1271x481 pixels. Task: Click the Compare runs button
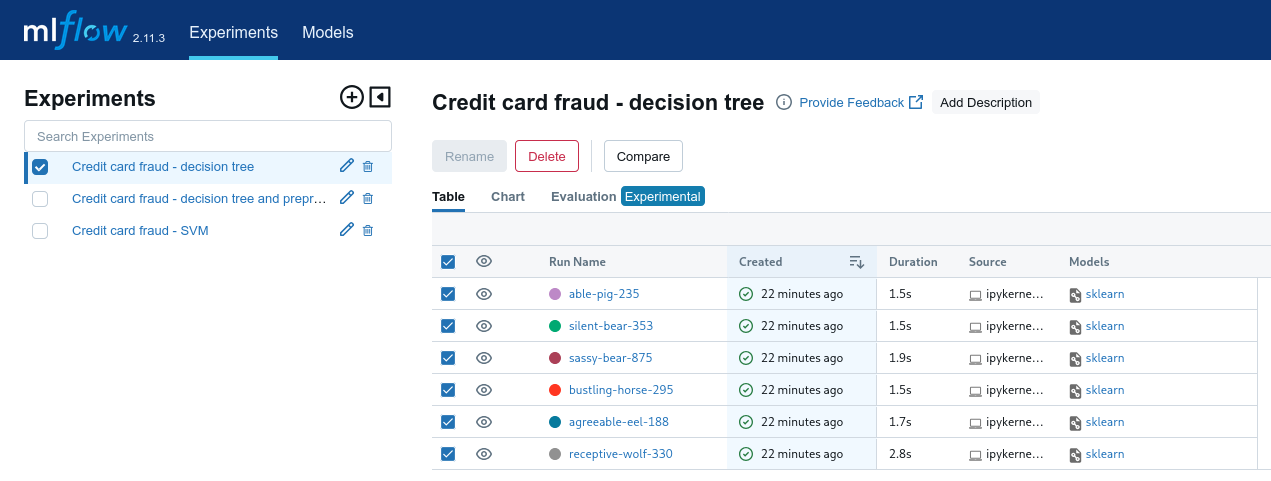click(643, 156)
